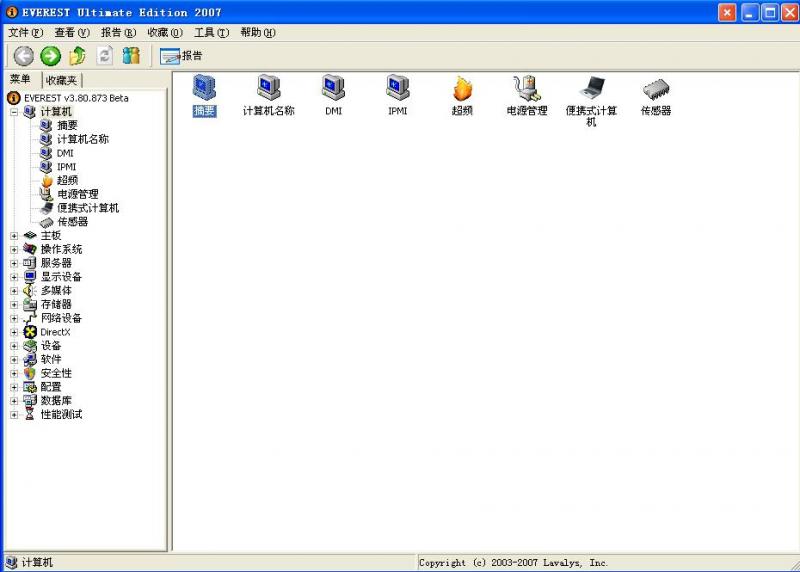Expand the 存储器 tree node

14,305
